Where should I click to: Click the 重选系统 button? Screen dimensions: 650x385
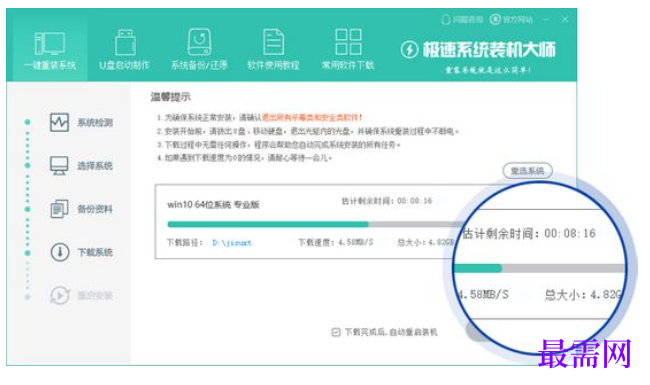[527, 171]
